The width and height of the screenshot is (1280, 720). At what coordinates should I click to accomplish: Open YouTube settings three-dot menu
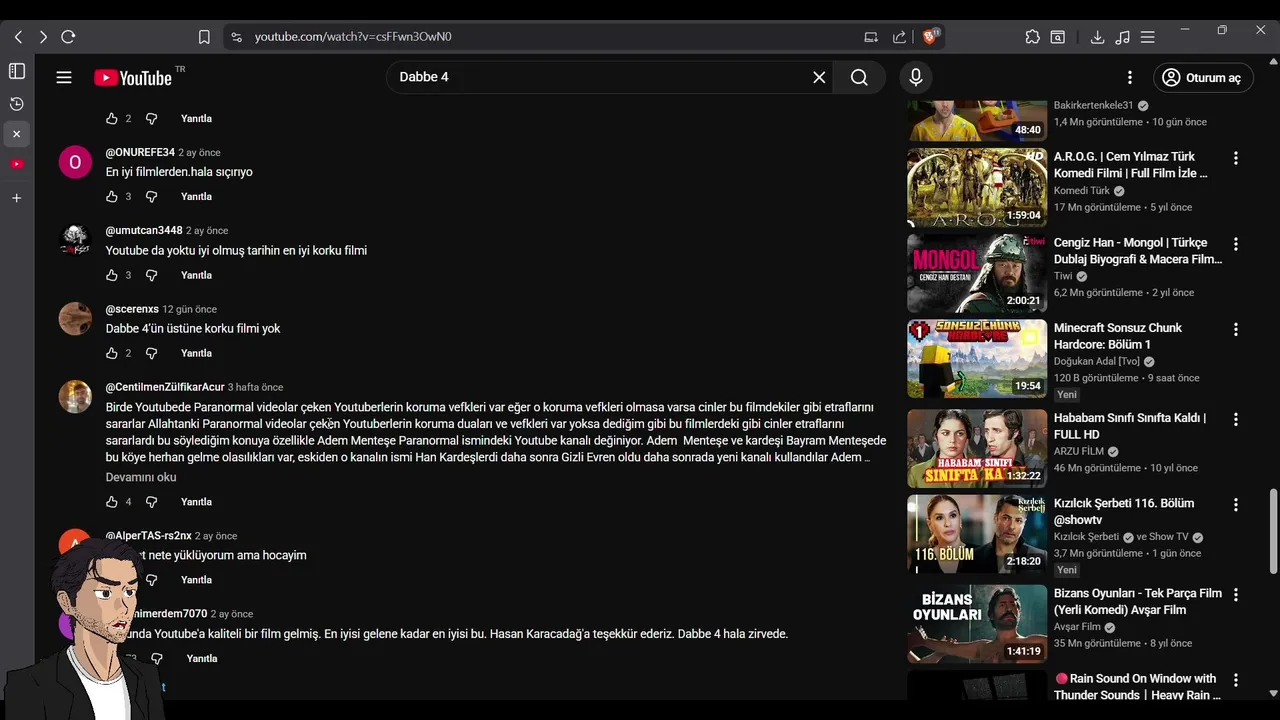1130,77
